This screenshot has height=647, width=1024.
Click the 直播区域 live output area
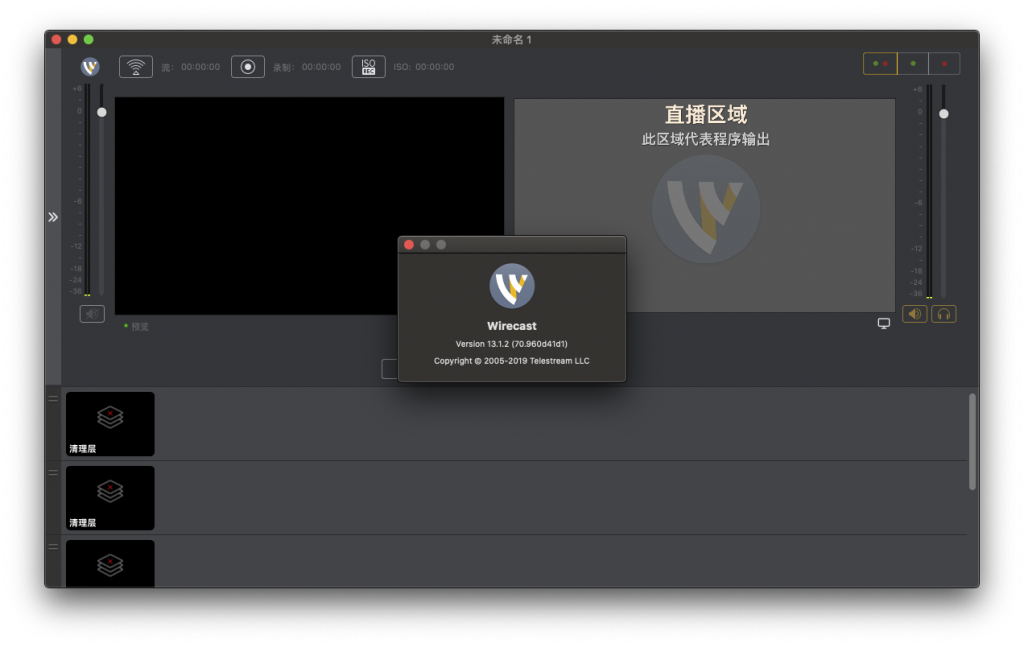click(x=705, y=205)
